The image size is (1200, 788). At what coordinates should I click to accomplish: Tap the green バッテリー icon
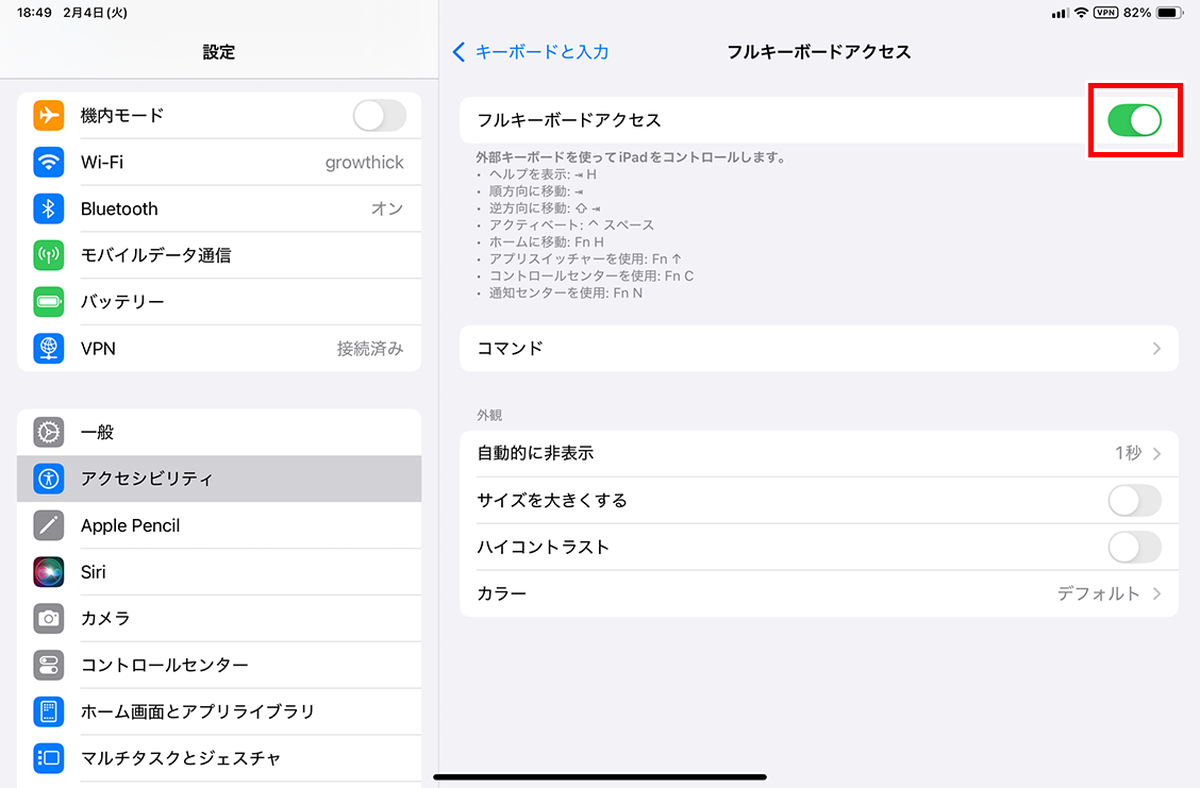[48, 302]
